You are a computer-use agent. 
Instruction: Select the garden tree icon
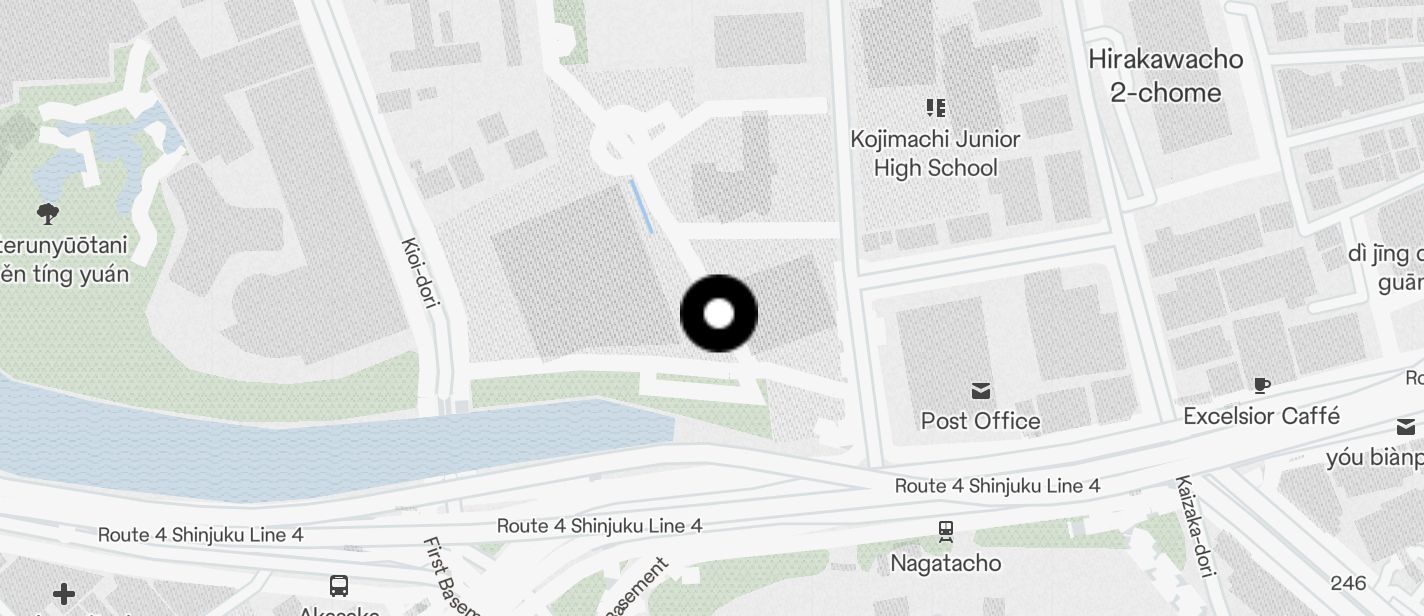47,212
